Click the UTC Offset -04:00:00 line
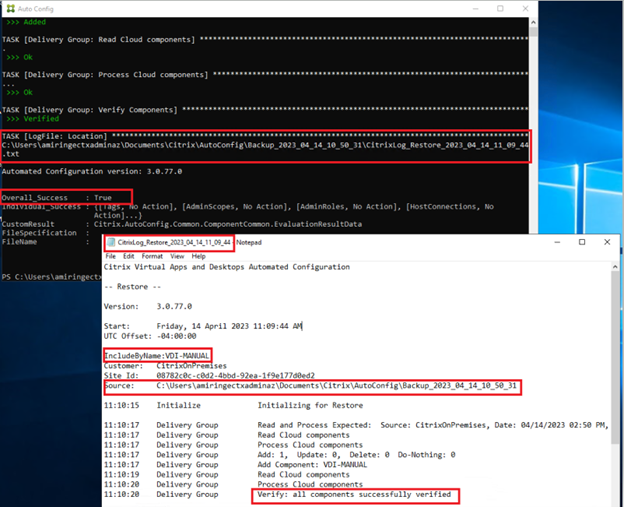Image resolution: width=624 pixels, height=507 pixels. coord(150,336)
